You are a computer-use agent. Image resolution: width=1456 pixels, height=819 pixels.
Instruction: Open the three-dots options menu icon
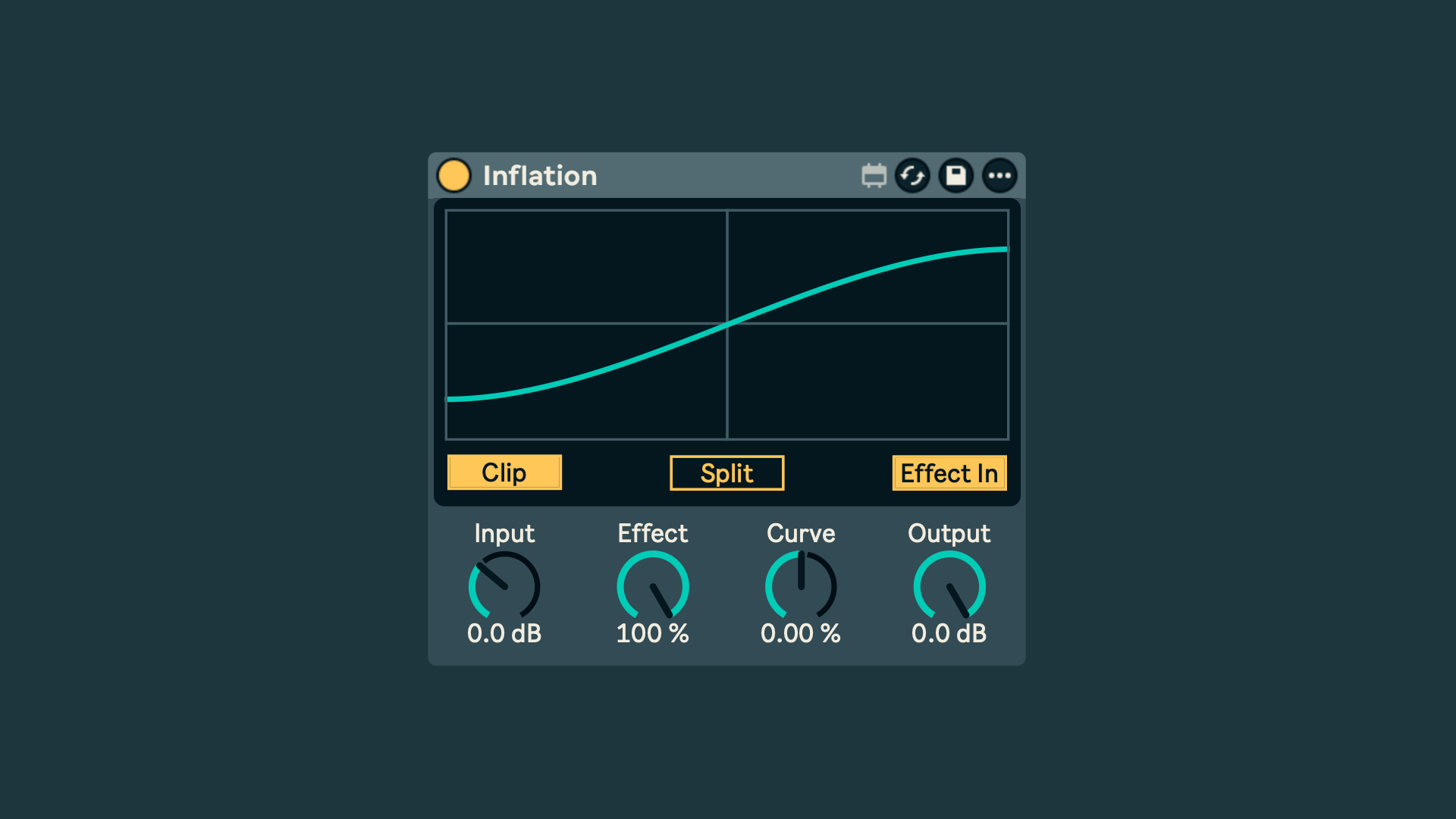(999, 176)
